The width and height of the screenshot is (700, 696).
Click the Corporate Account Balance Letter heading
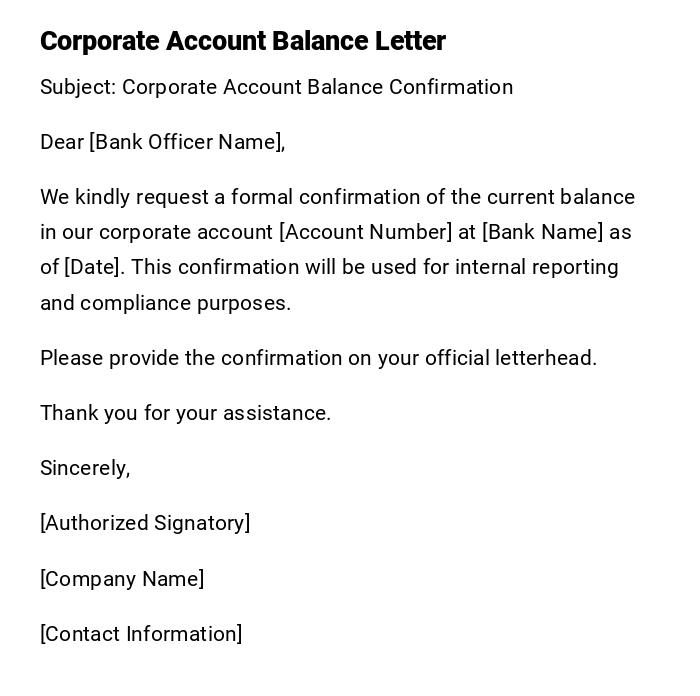(243, 41)
